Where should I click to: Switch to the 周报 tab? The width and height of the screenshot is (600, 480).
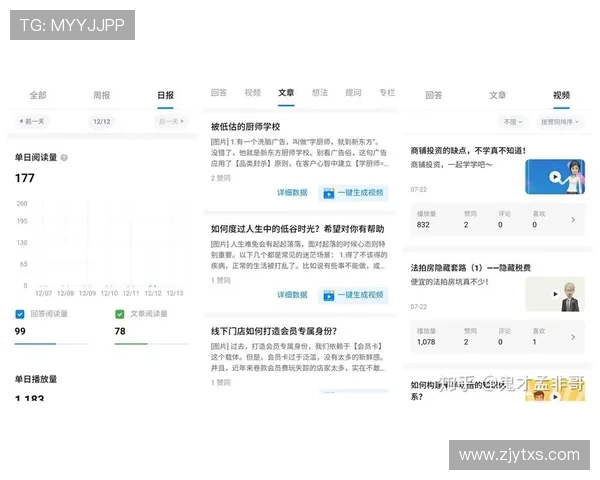click(102, 95)
